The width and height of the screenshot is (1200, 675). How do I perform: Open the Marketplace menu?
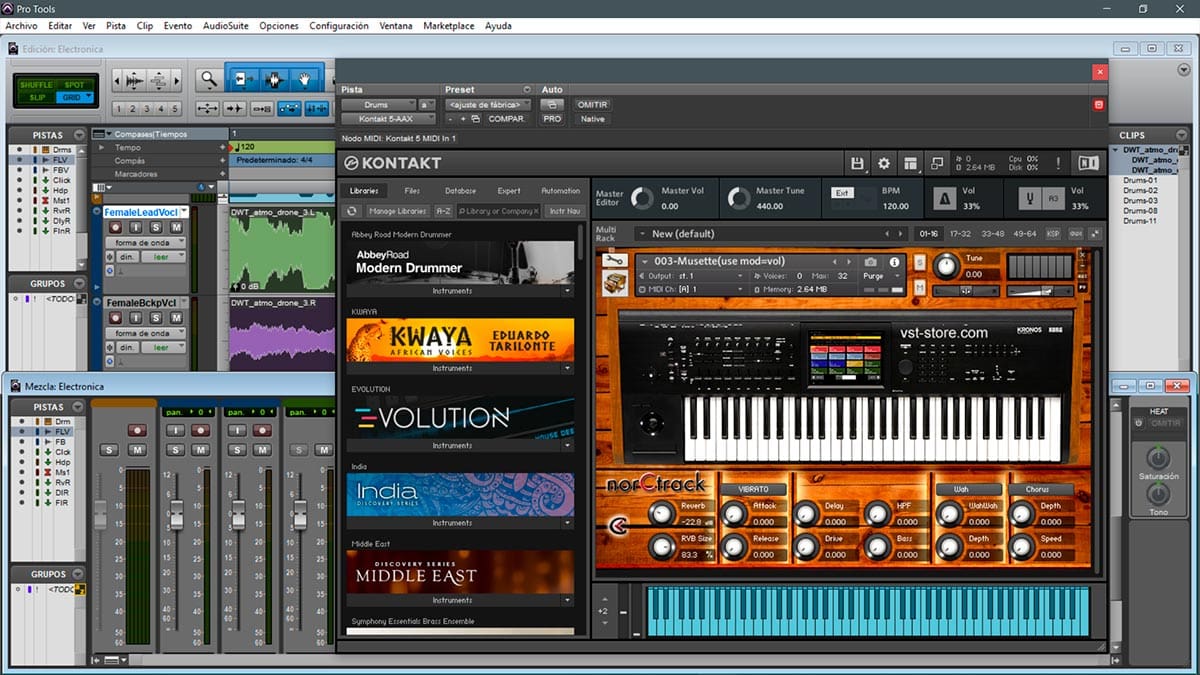(x=448, y=26)
